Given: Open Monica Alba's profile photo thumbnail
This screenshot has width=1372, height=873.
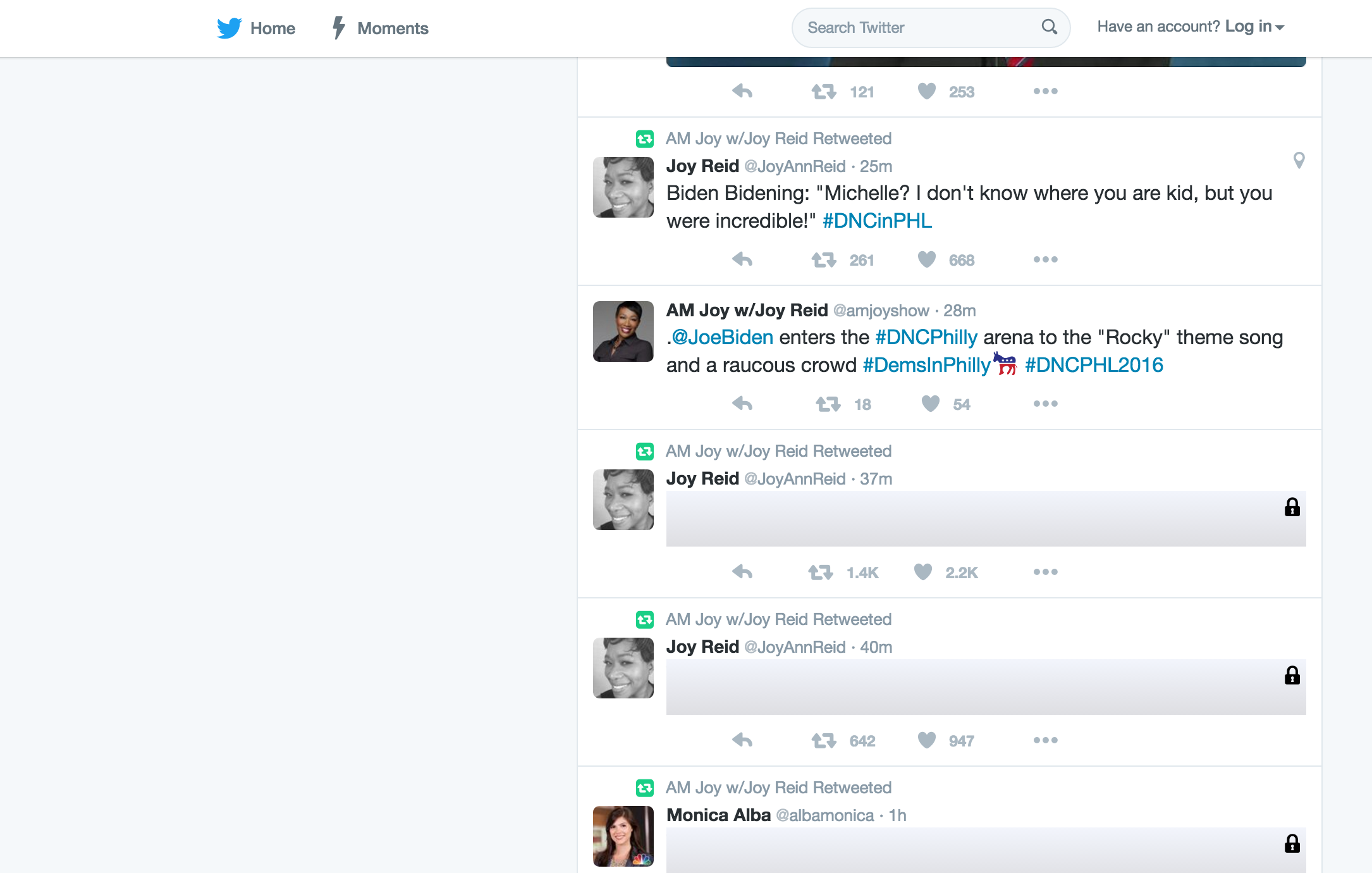Looking at the screenshot, I should [x=623, y=836].
